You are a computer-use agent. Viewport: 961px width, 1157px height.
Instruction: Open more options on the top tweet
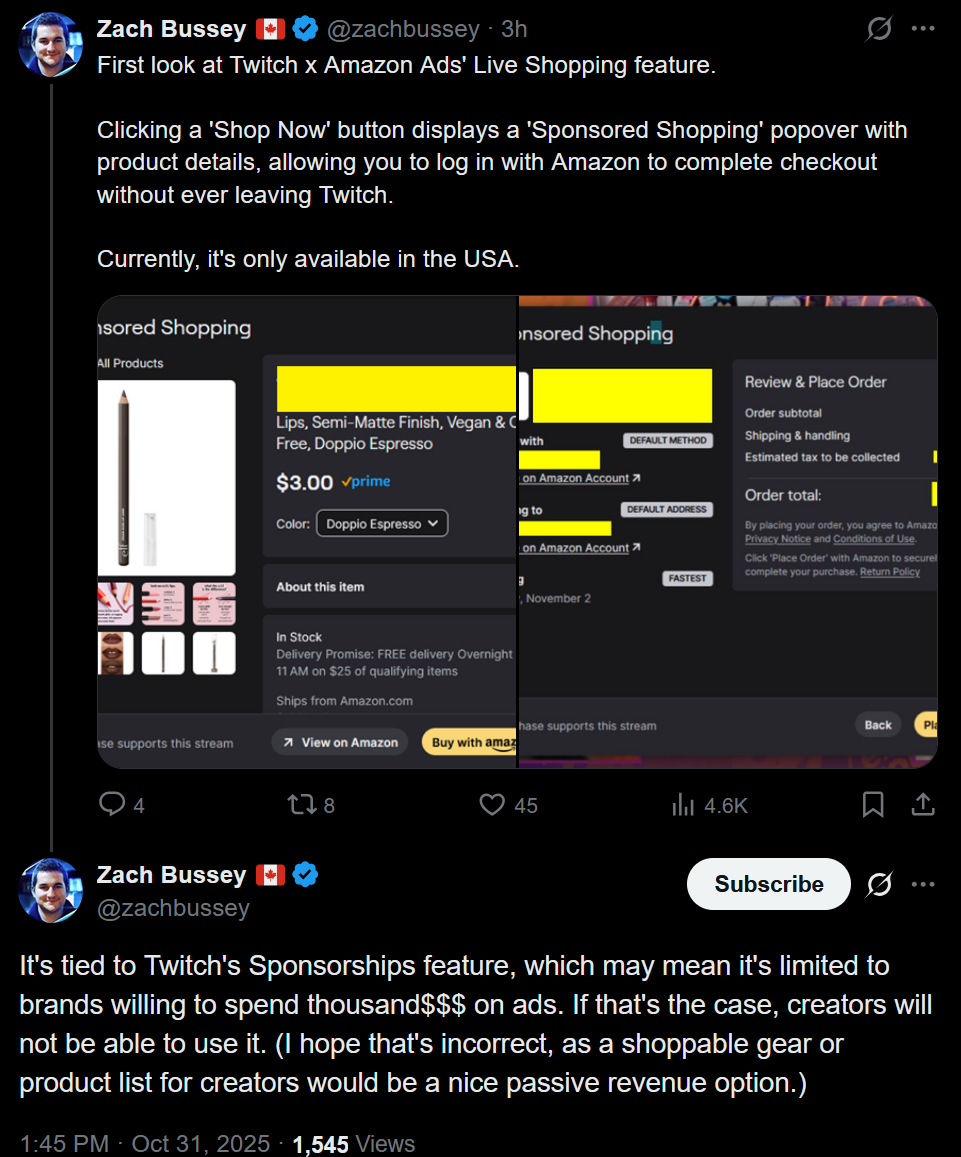pos(923,30)
